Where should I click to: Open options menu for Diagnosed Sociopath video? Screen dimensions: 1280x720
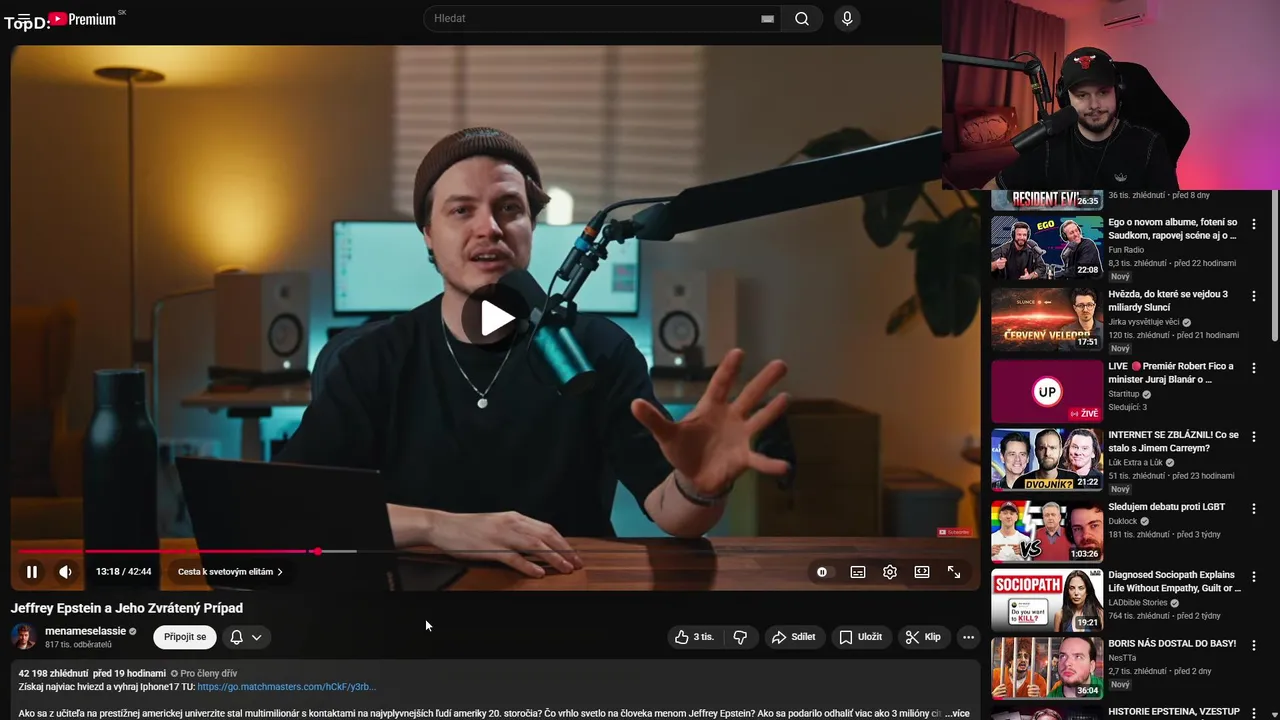click(x=1254, y=577)
